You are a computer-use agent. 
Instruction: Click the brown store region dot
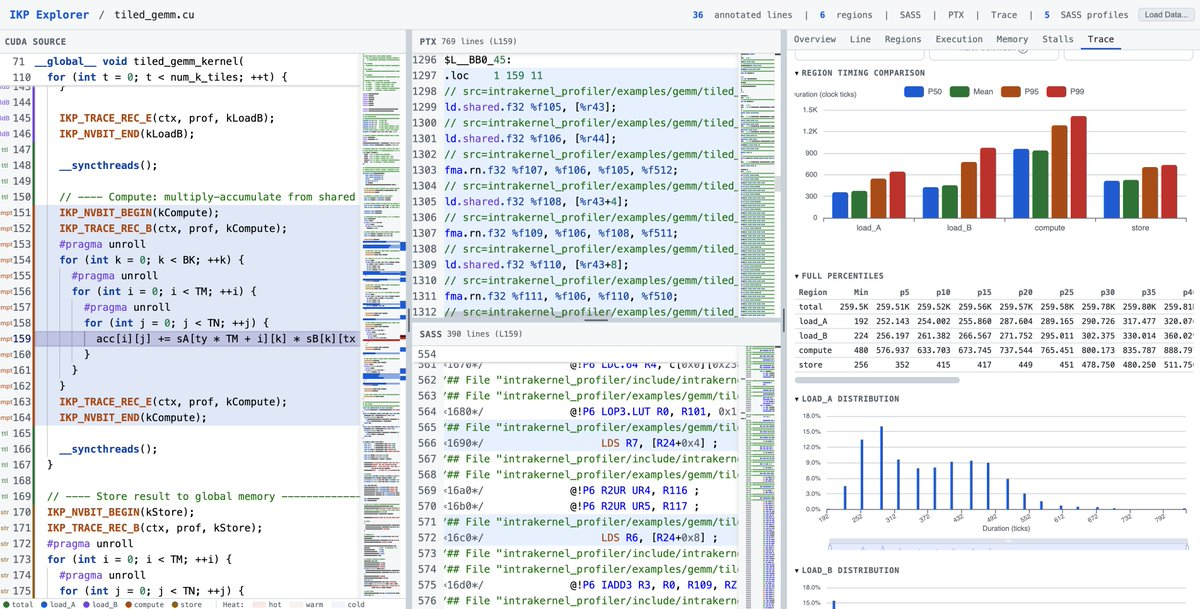pyautogui.click(x=176, y=603)
